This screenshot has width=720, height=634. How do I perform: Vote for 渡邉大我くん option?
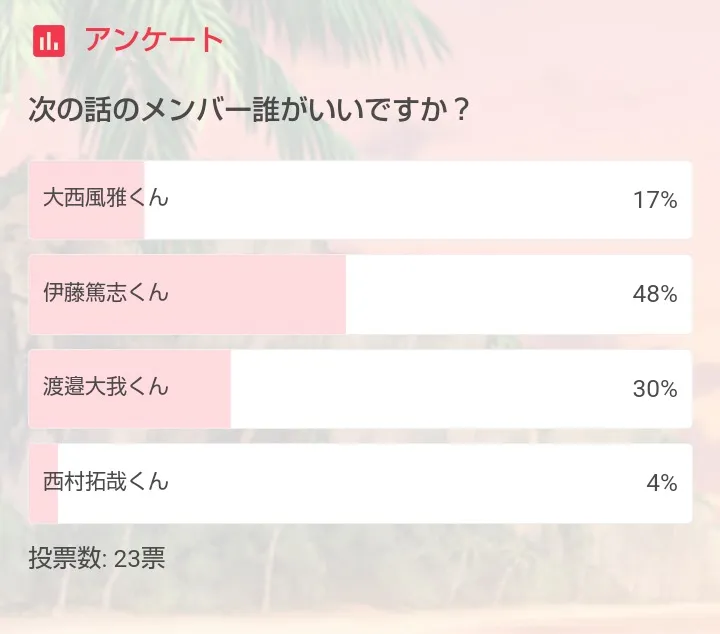pos(360,389)
